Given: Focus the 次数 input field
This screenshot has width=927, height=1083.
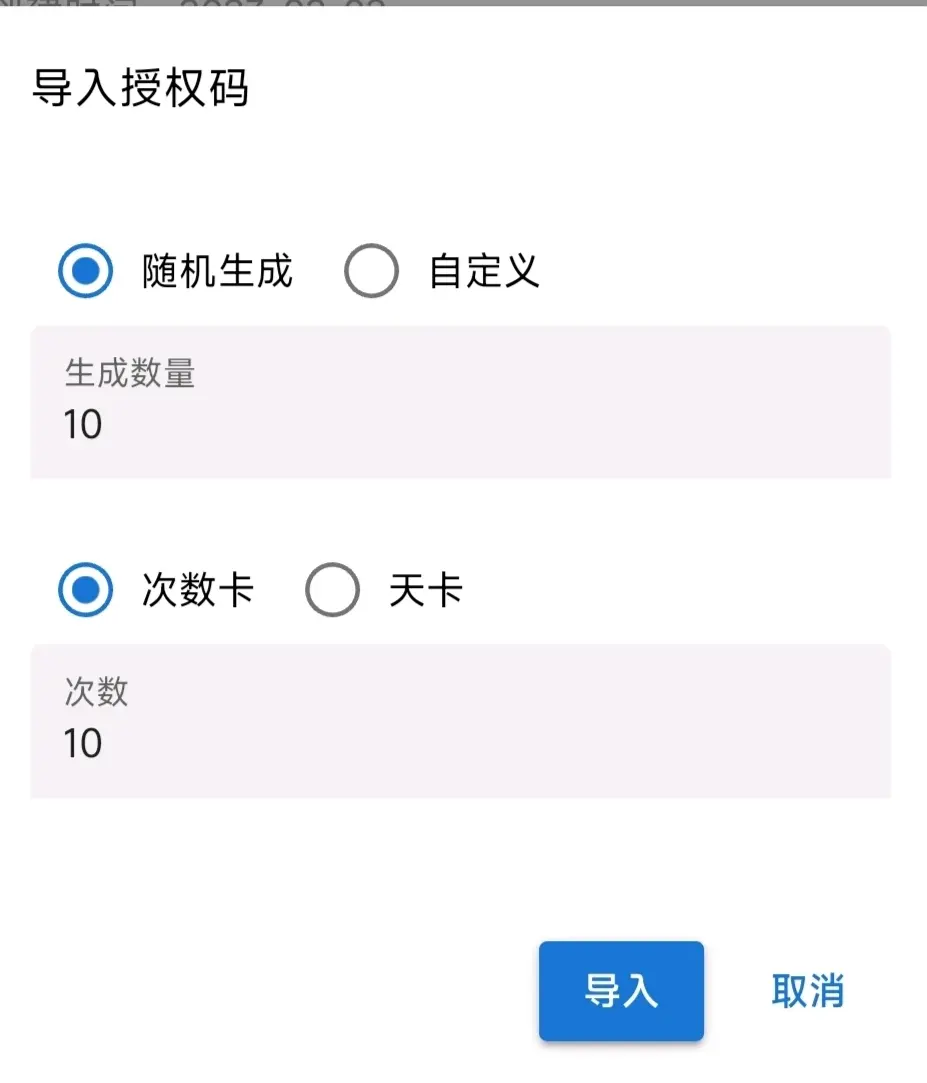Looking at the screenshot, I should tap(461, 721).
